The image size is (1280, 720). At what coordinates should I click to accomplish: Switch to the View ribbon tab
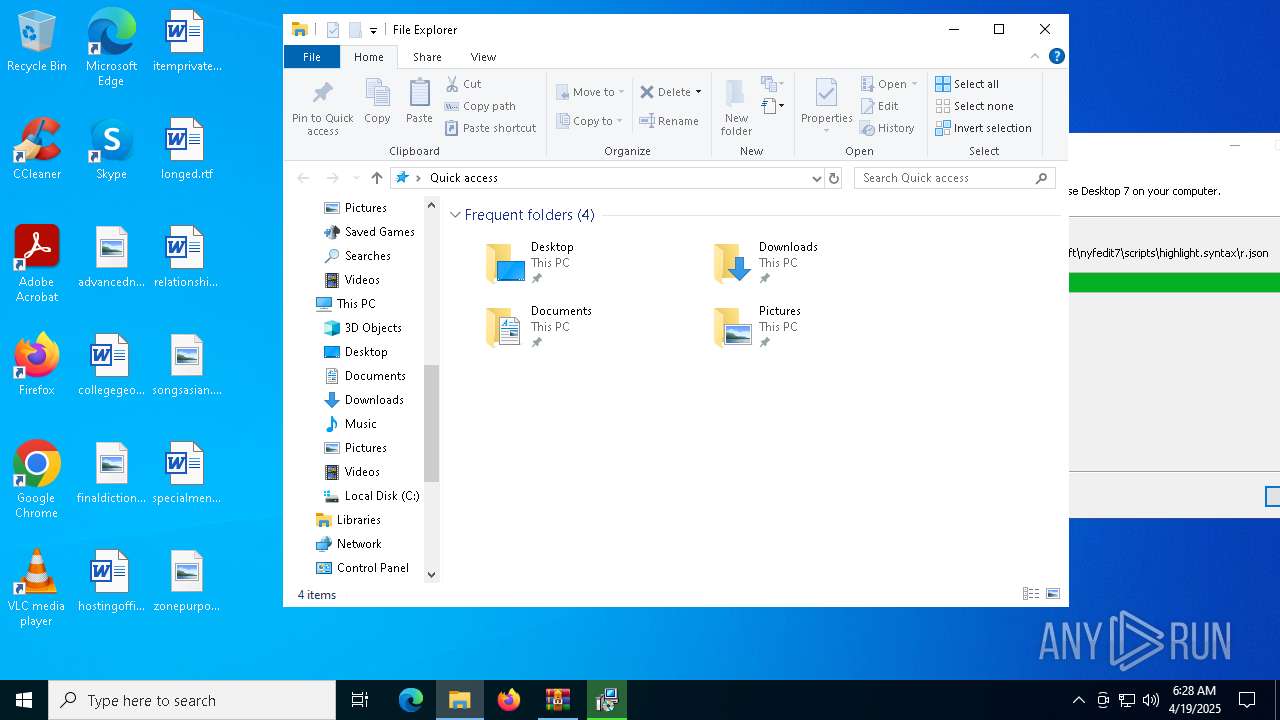coord(483,57)
